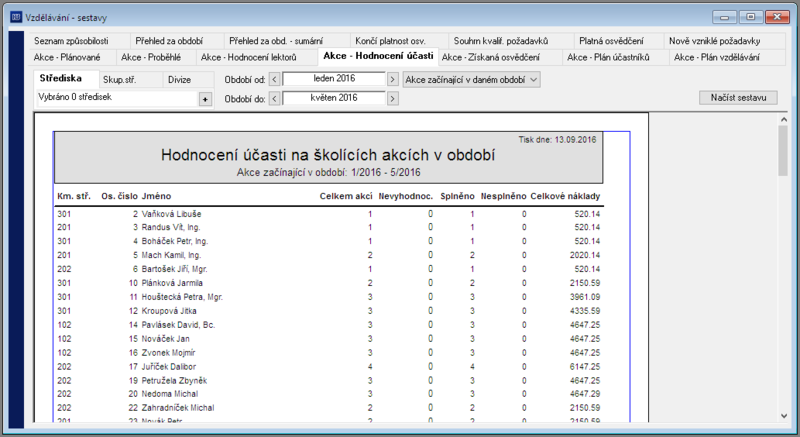Viewport: 800px width, 437px height.
Task: Click the Vybráno 0 středisek field
Action: coord(117,97)
